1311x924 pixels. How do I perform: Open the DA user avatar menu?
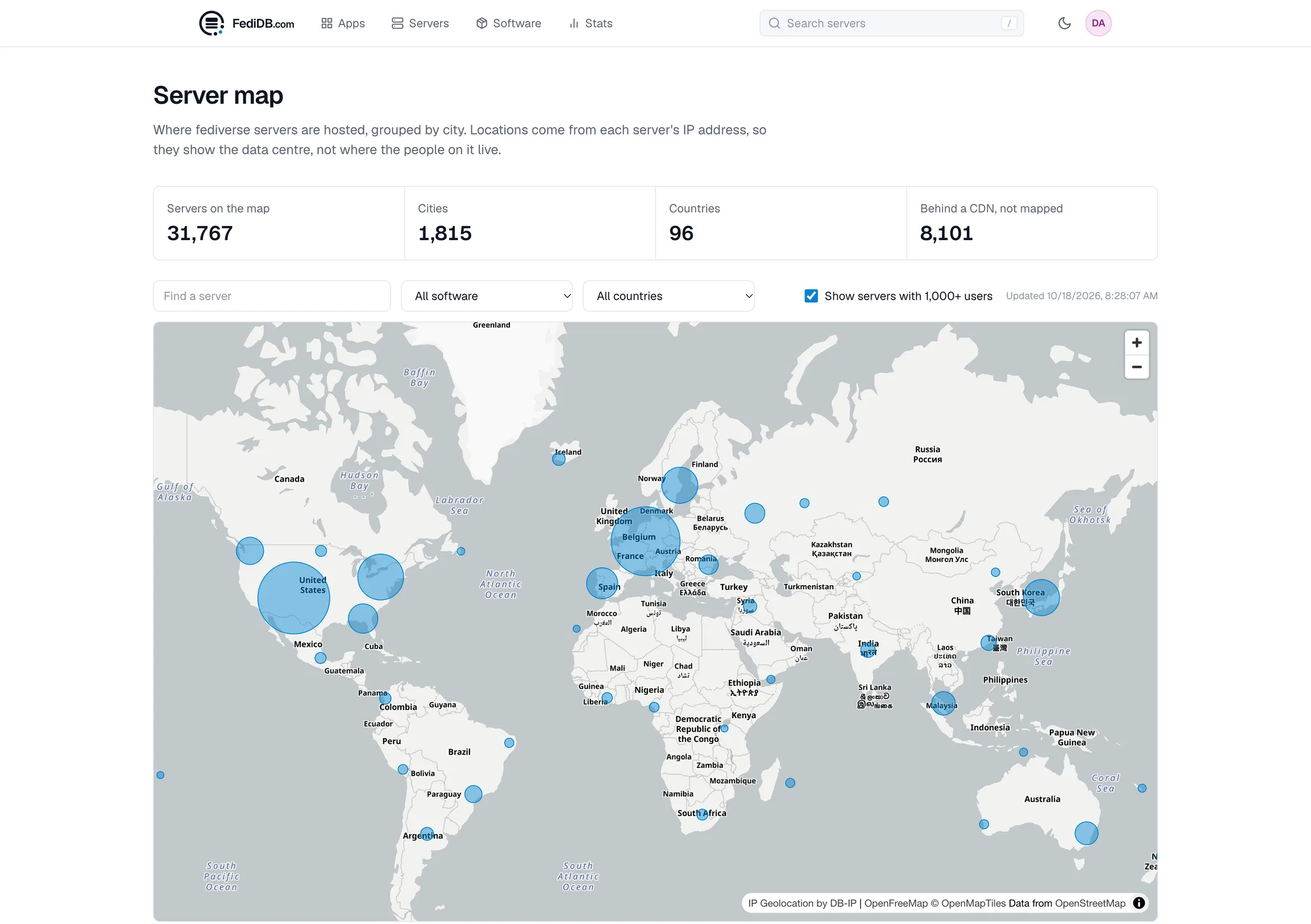click(x=1098, y=23)
